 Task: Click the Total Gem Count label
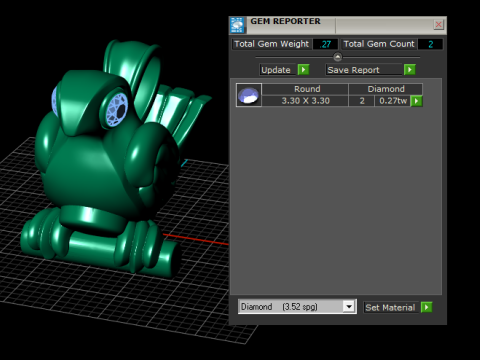coord(379,44)
